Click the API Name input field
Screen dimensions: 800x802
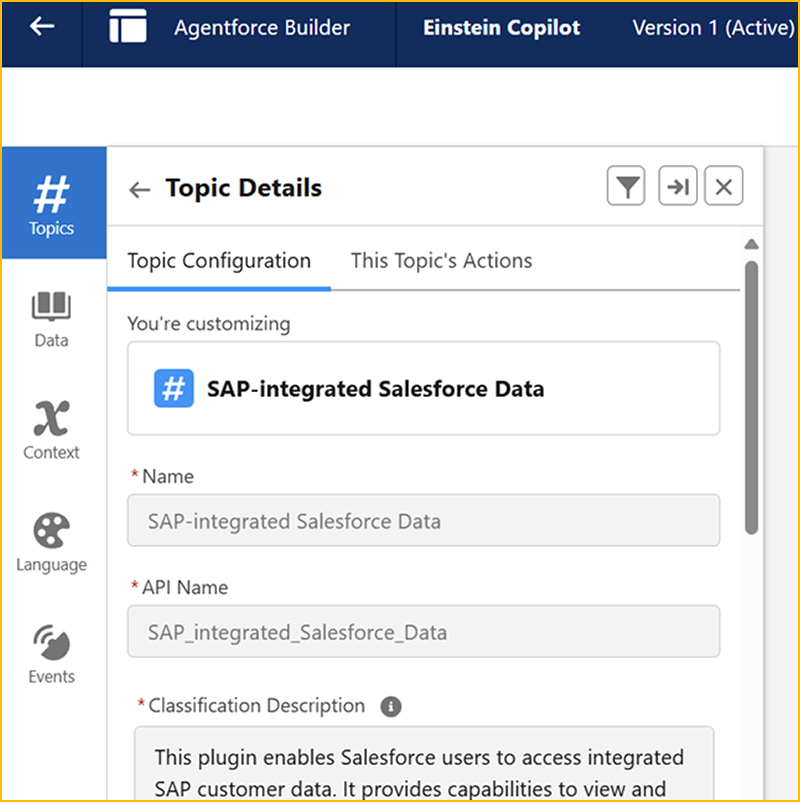coord(423,632)
